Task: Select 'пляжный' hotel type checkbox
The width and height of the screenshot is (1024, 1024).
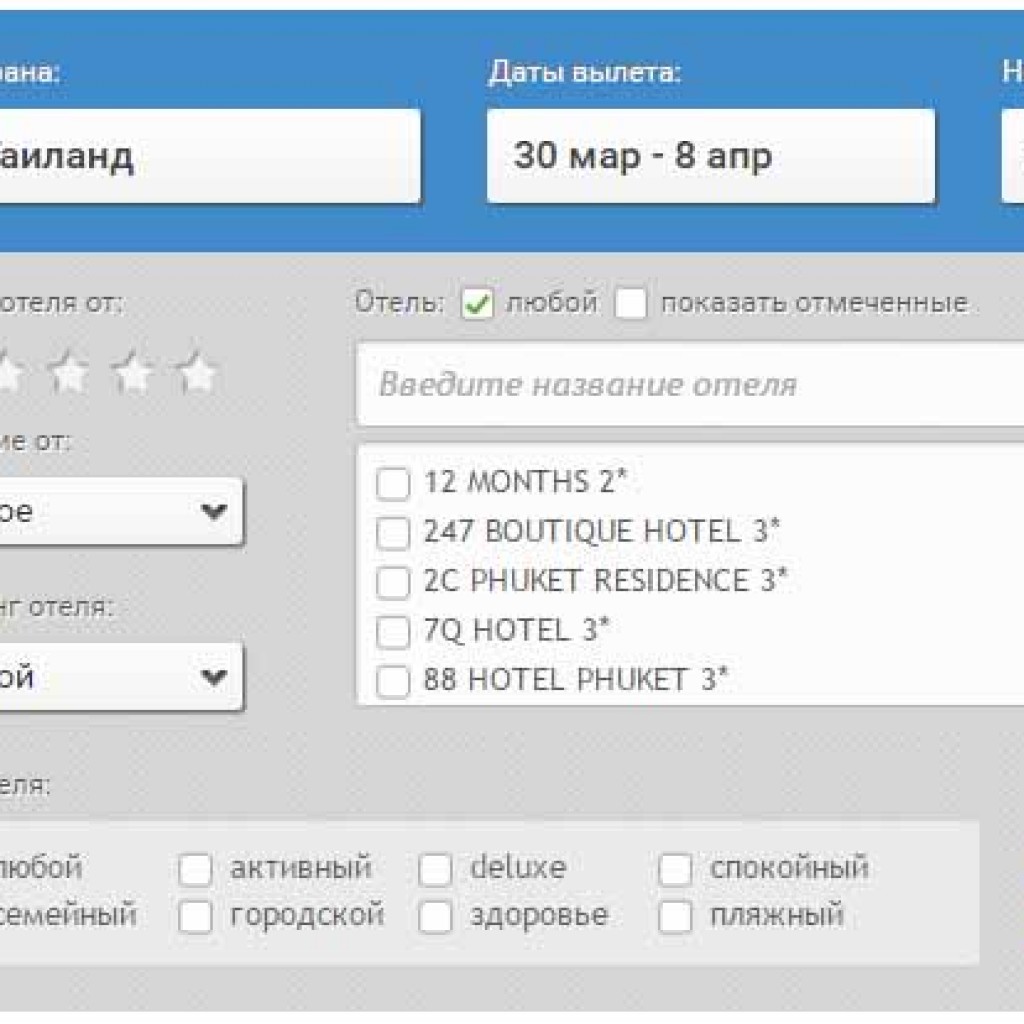Action: click(x=675, y=917)
